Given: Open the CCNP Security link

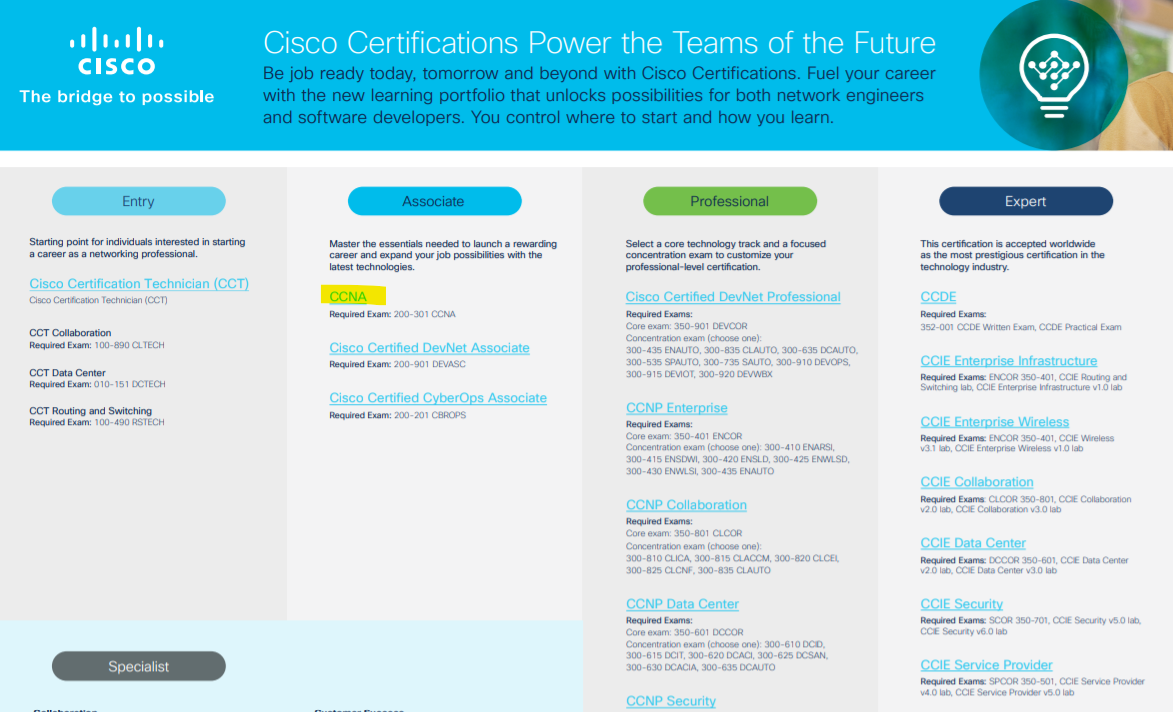Looking at the screenshot, I should point(671,701).
